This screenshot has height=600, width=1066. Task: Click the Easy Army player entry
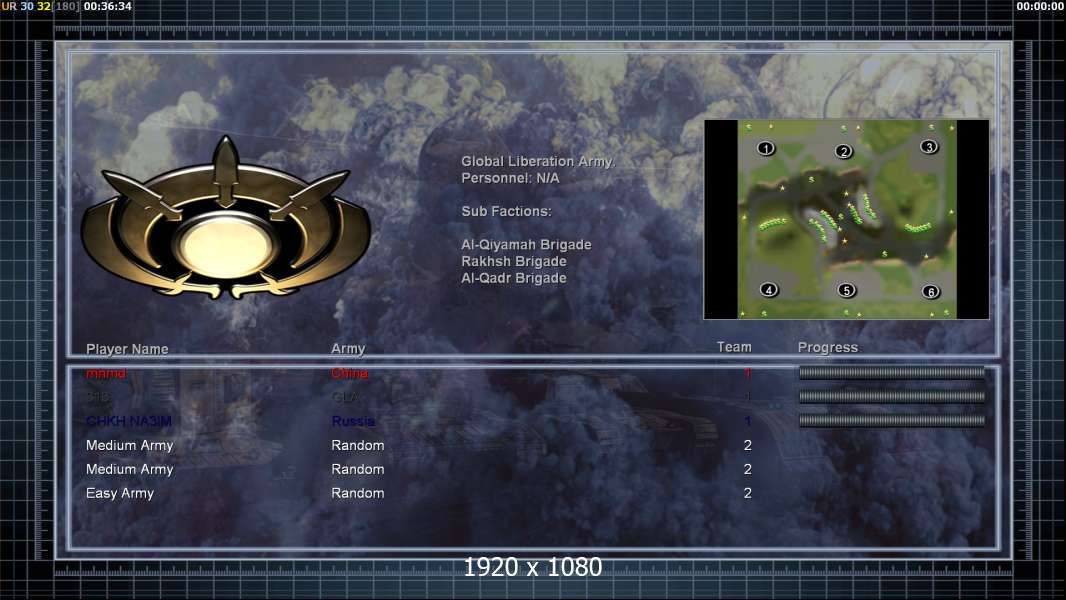[x=120, y=493]
